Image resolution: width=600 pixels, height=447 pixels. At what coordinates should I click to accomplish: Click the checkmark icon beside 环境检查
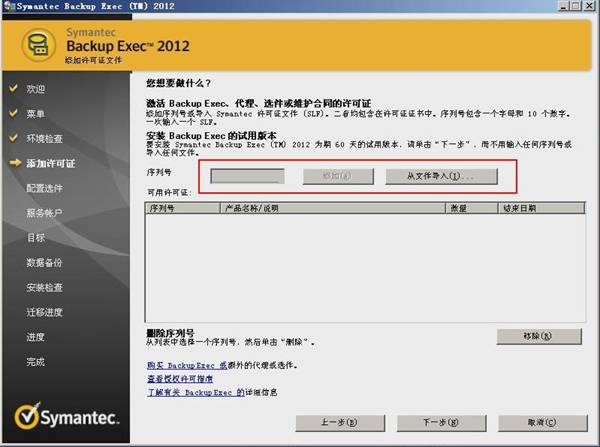pos(13,138)
